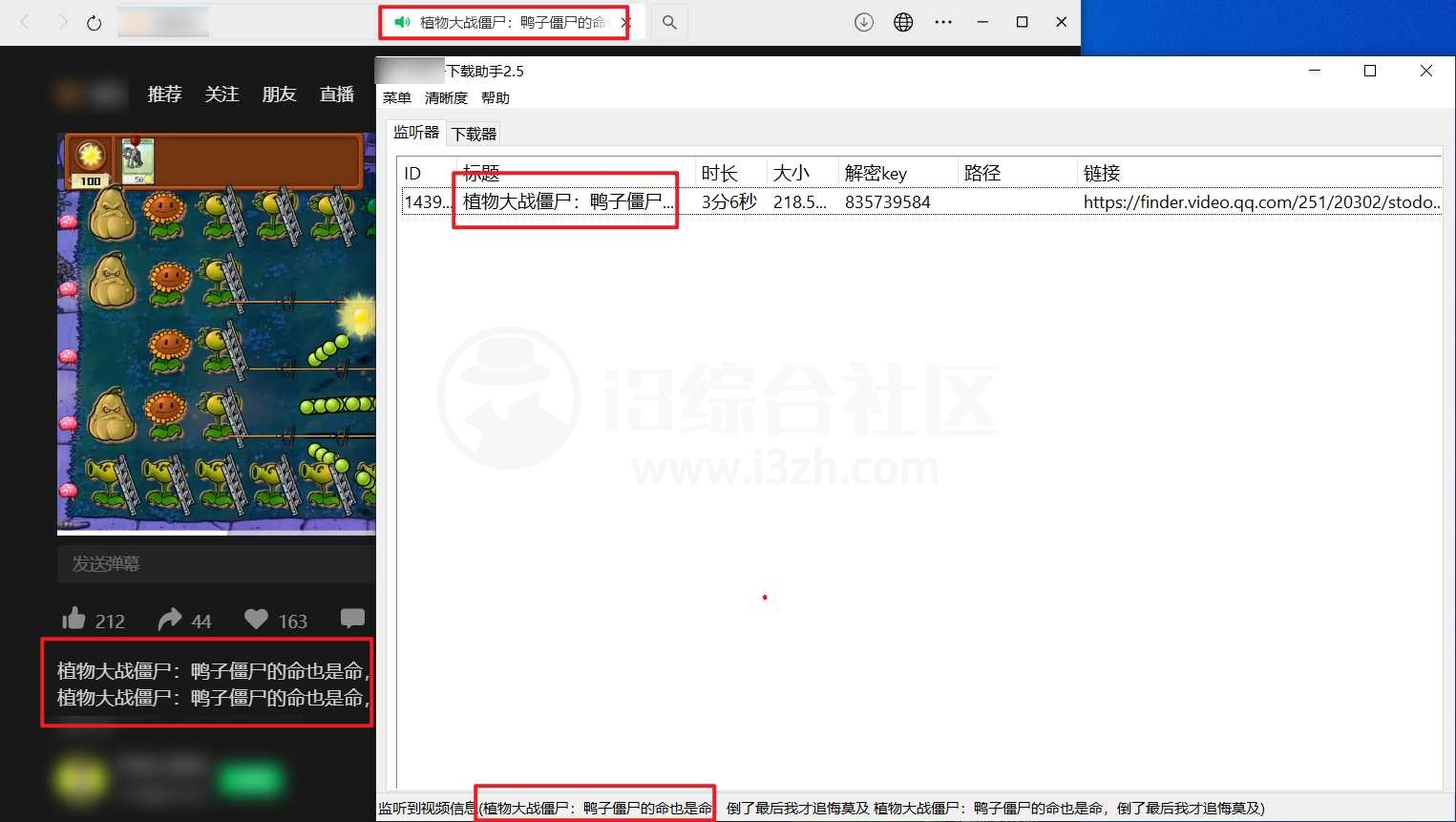This screenshot has height=822, width=1456.
Task: Click the favorite count 163
Action: (x=293, y=622)
